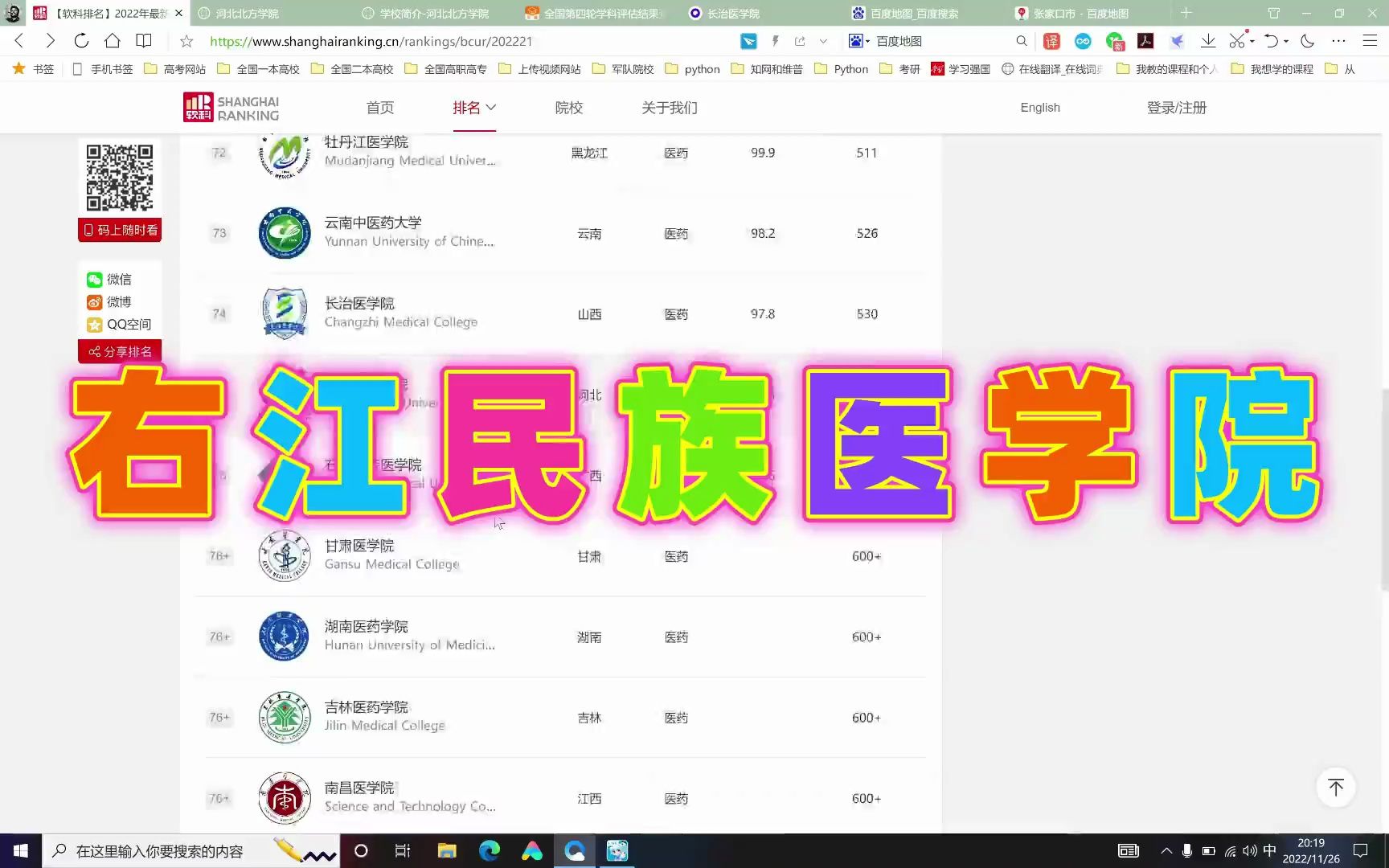Open the Windows Start menu

pyautogui.click(x=21, y=850)
